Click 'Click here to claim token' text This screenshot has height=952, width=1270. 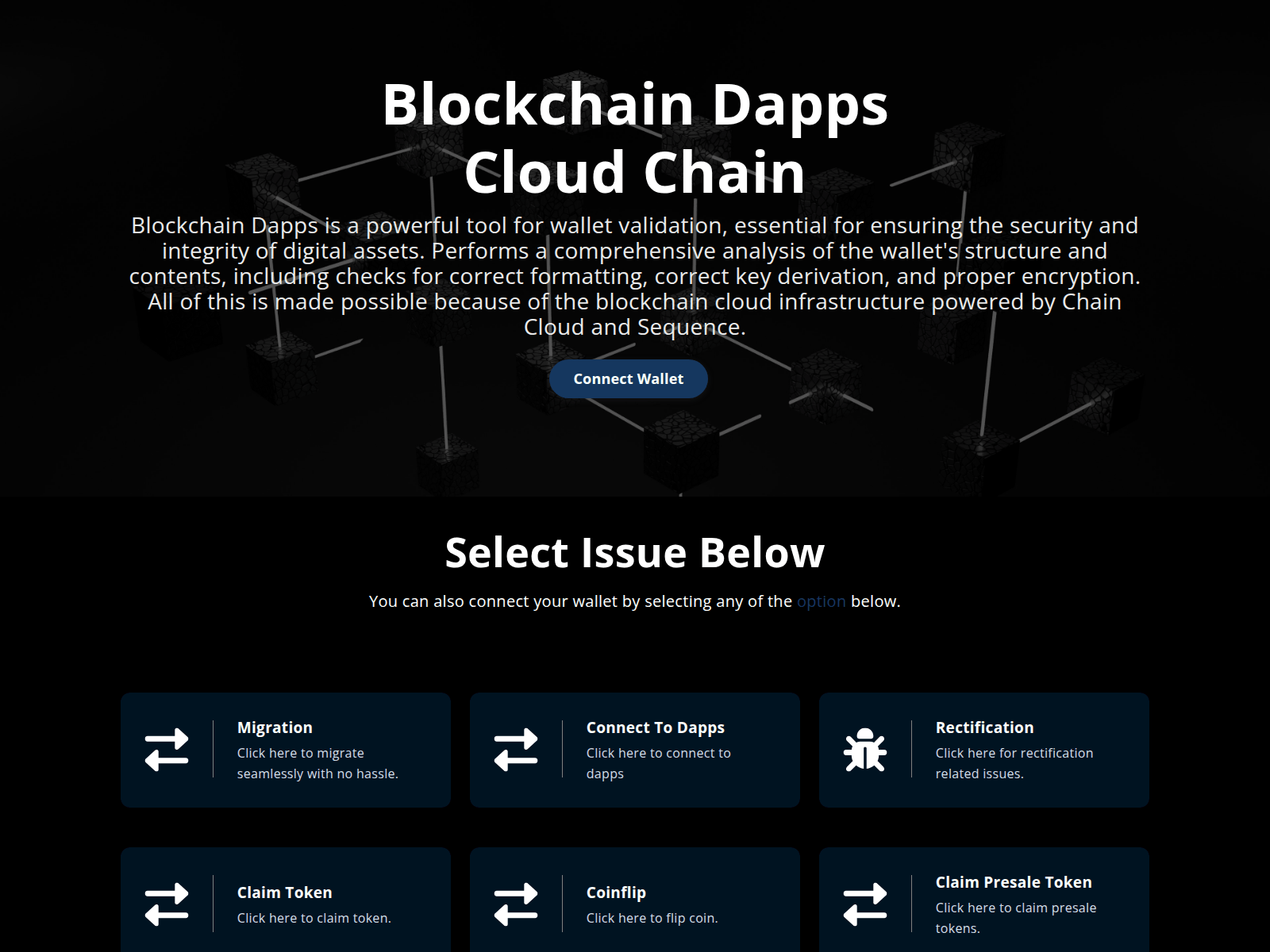[314, 918]
